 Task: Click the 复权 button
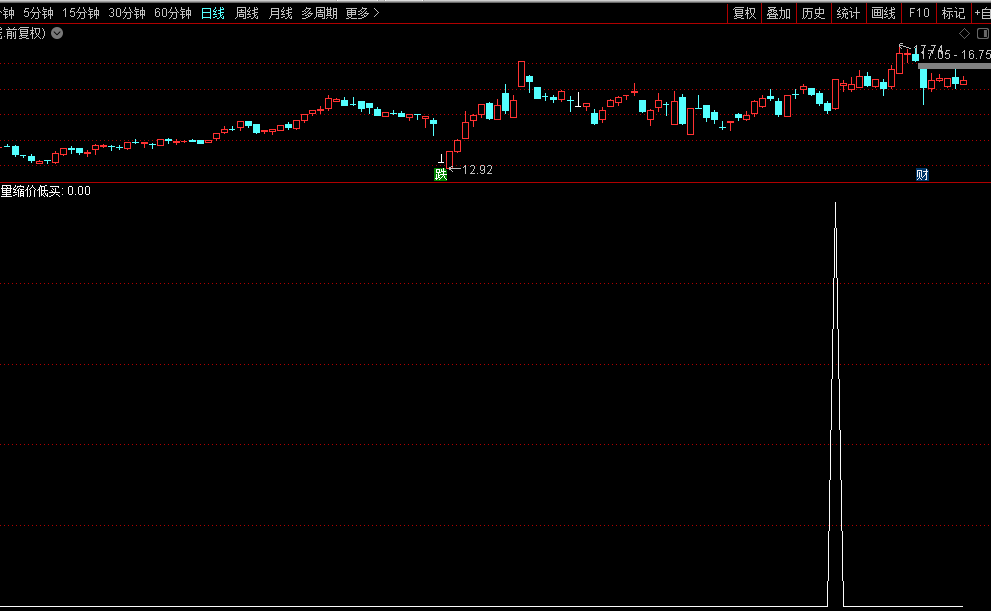[x=744, y=13]
